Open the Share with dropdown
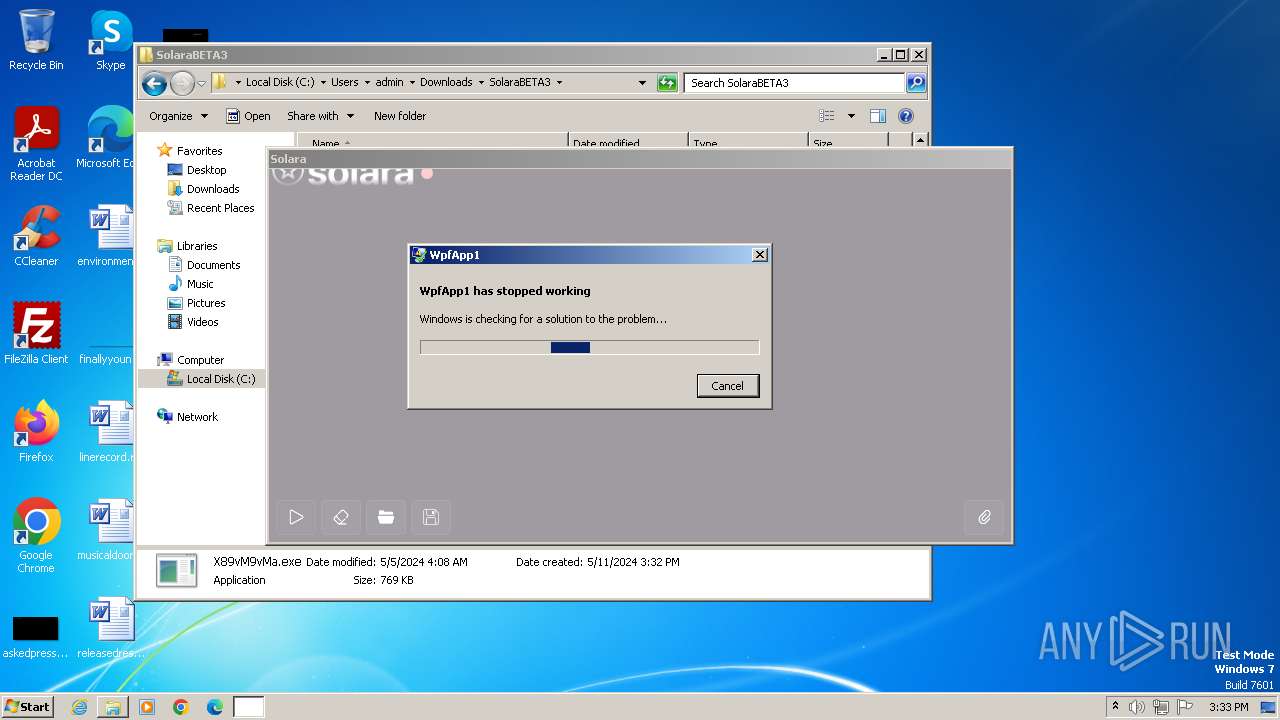The height and width of the screenshot is (720, 1280). coord(320,116)
